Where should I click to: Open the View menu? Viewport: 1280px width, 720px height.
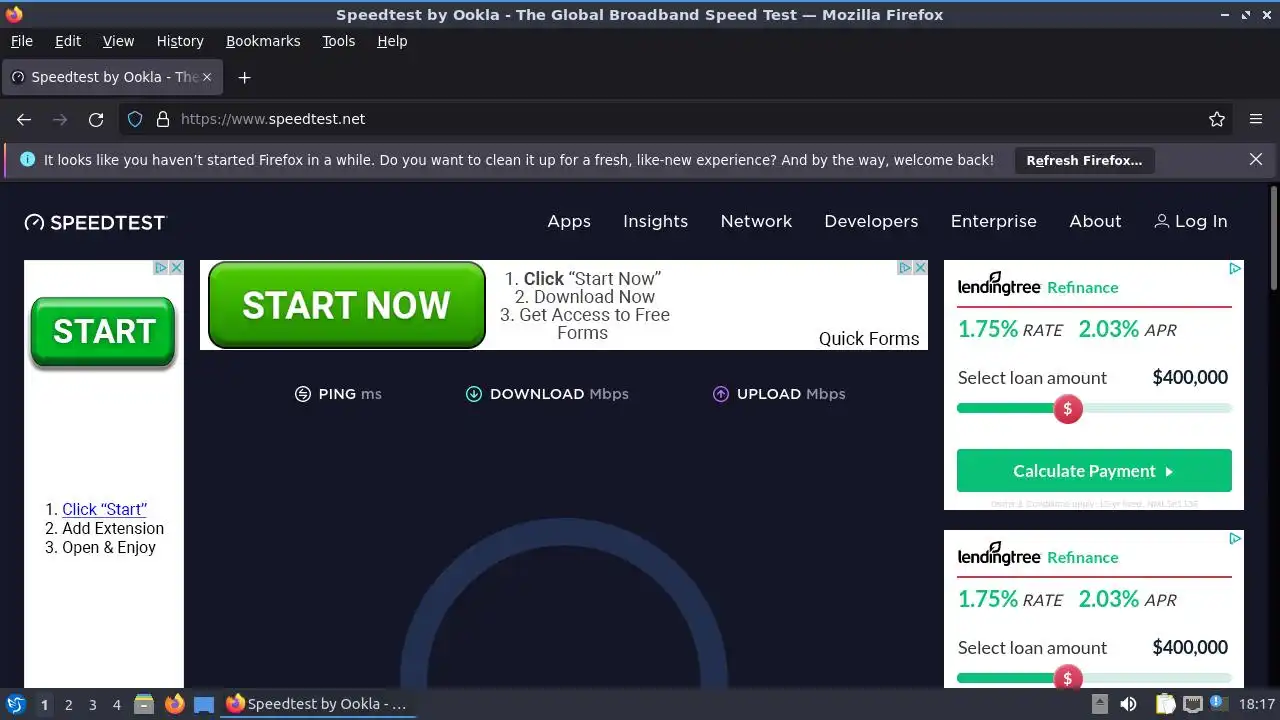(118, 41)
